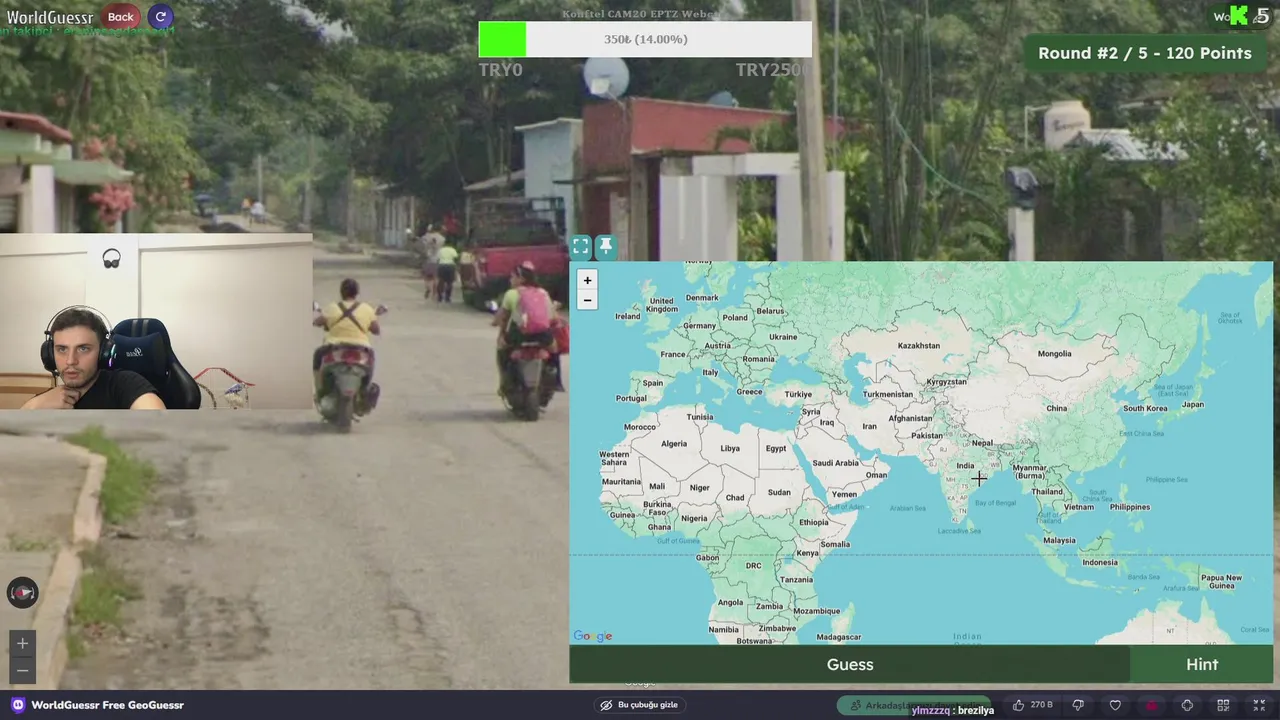Click the purple reload round icon

(160, 16)
